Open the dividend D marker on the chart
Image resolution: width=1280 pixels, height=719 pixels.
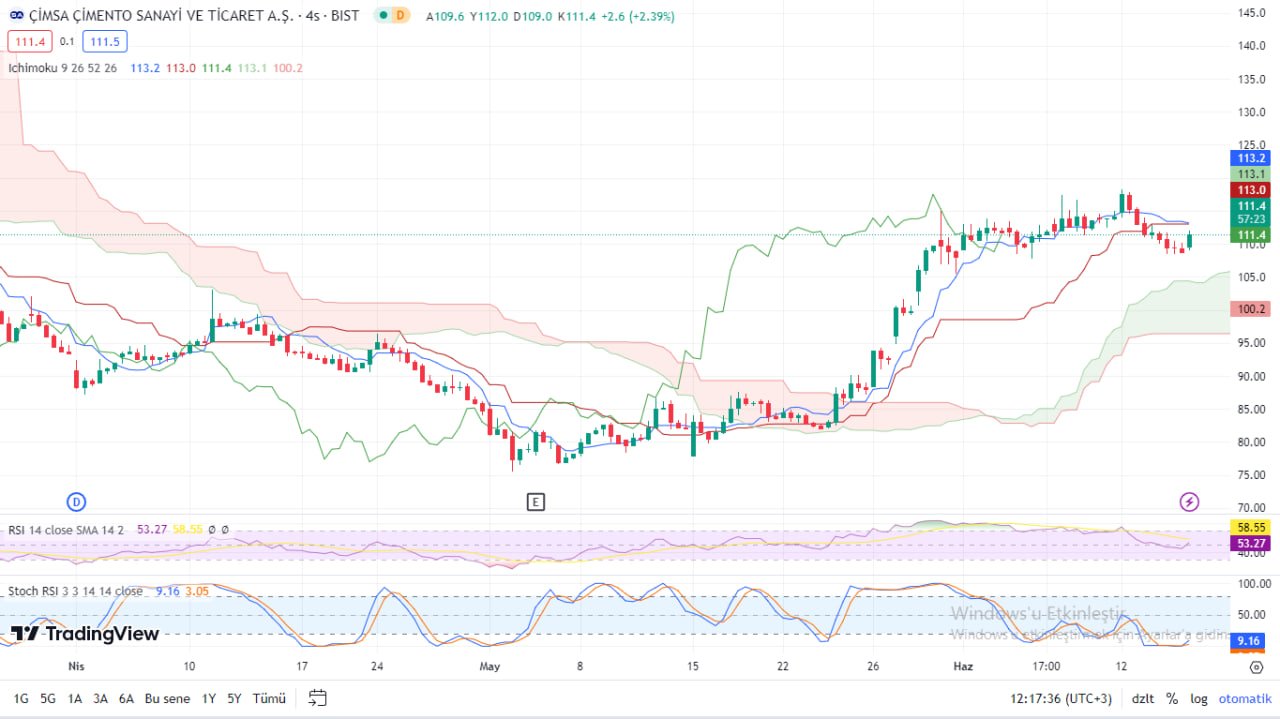click(76, 502)
